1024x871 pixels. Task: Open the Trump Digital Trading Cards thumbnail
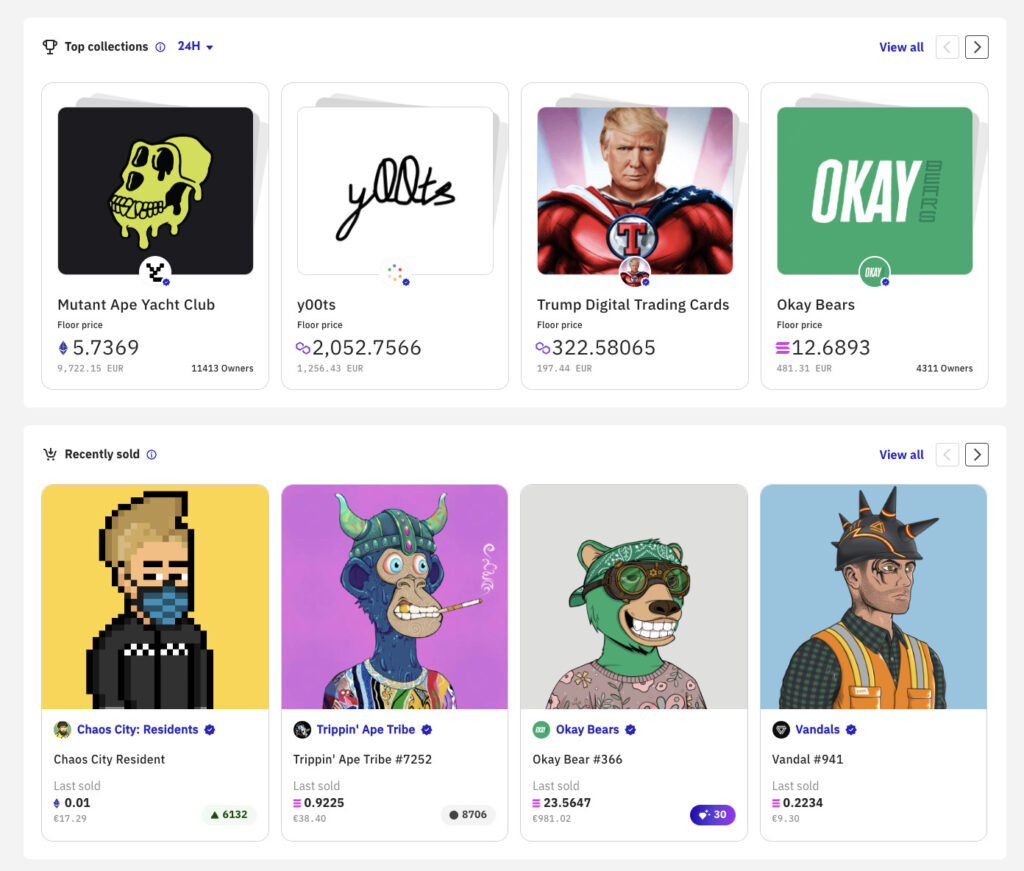click(635, 190)
